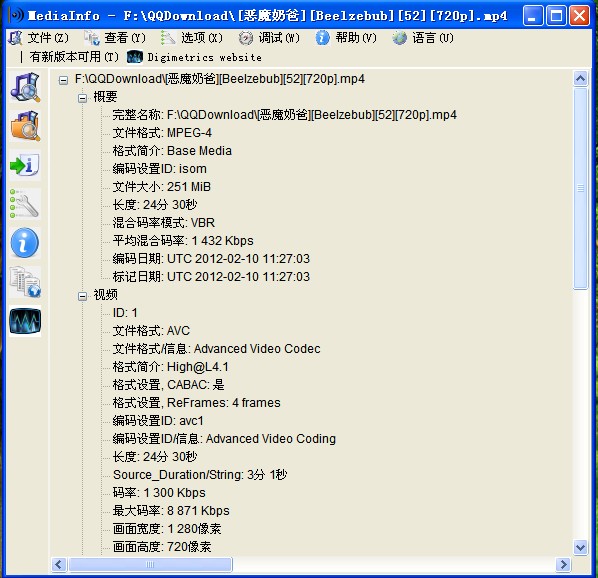598x578 pixels.
Task: Open the 选项 (X) menu
Action: (x=192, y=38)
